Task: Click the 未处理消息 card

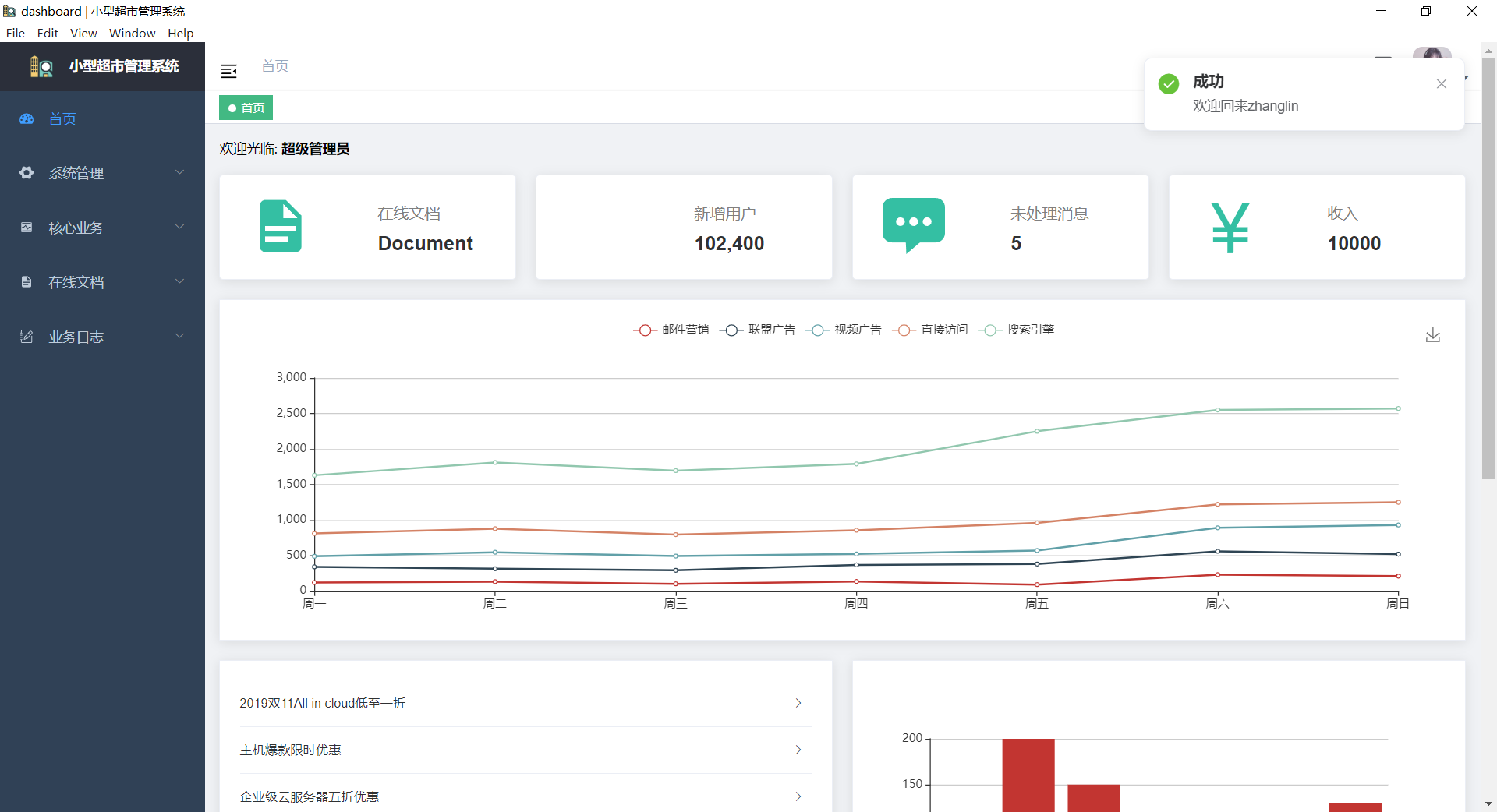Action: [x=1000, y=227]
